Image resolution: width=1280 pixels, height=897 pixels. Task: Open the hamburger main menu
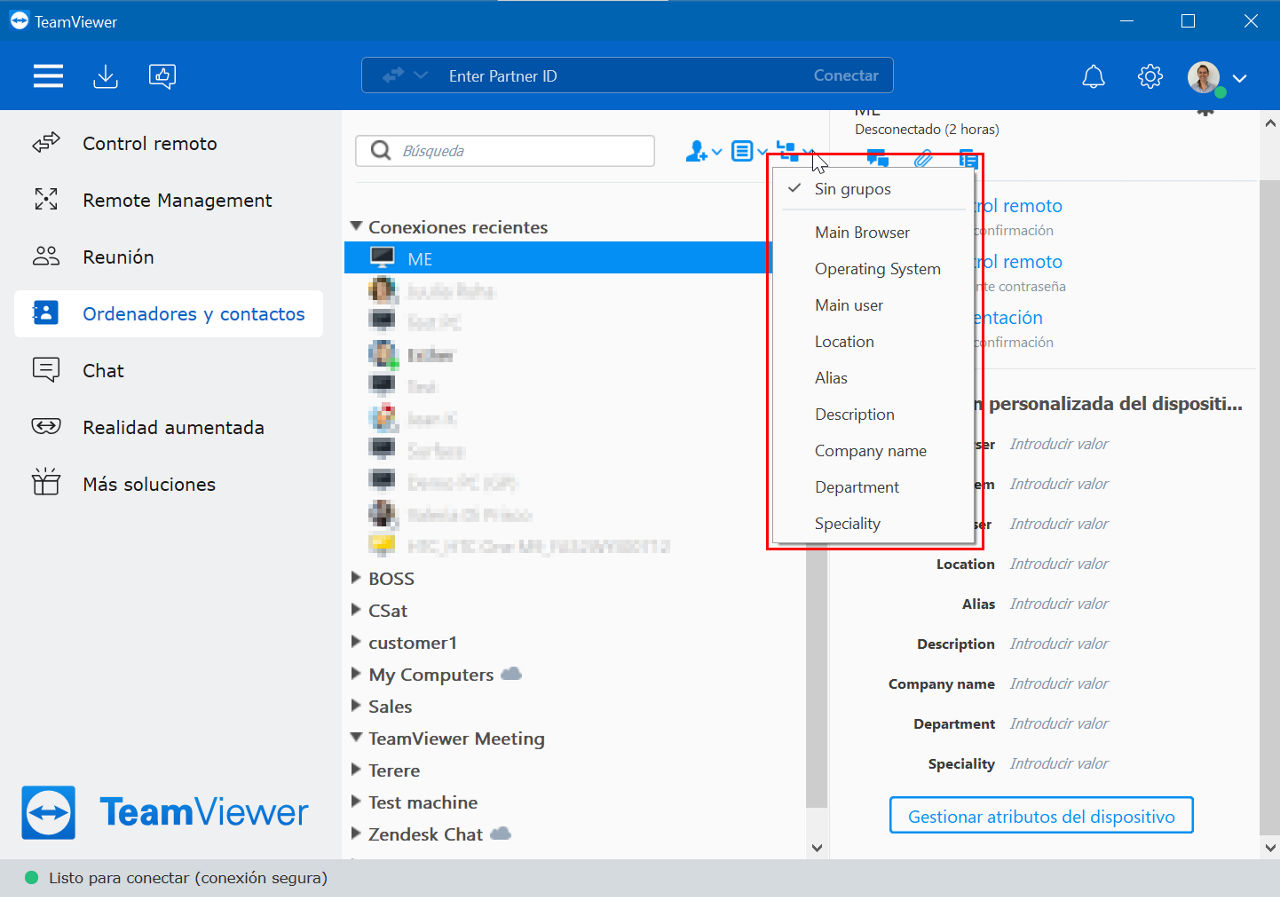(48, 76)
